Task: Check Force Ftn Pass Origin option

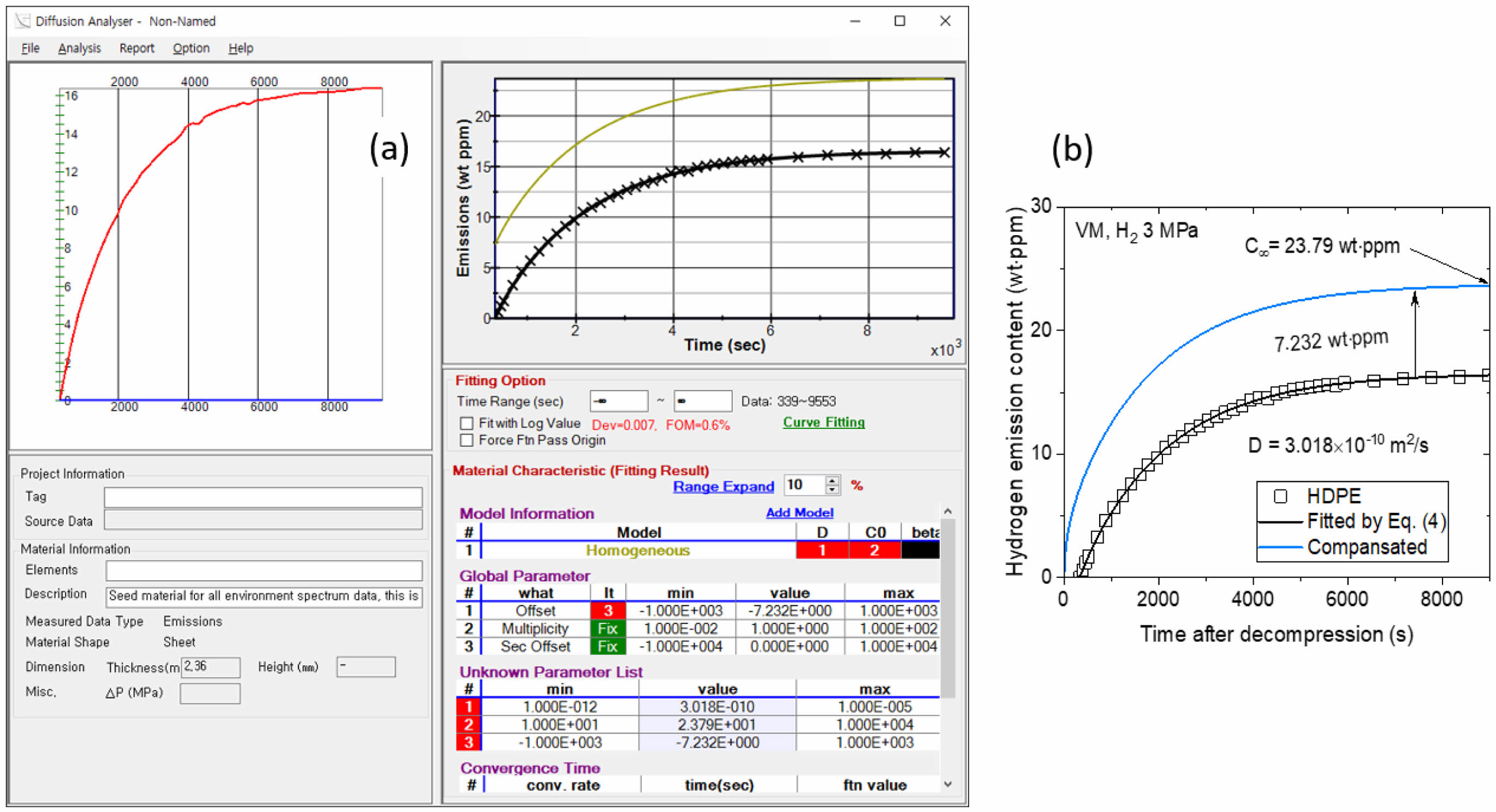Action: coord(466,440)
